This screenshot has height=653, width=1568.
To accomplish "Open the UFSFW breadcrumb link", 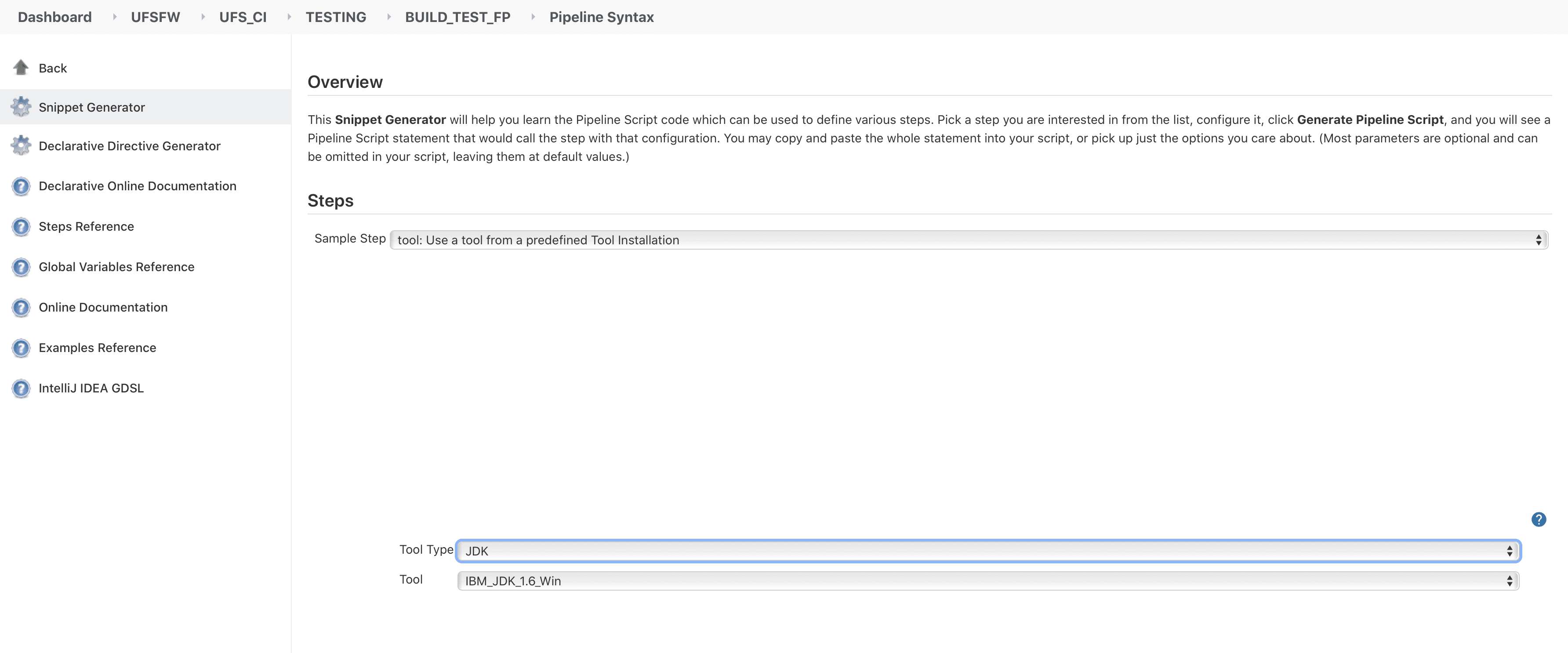I will [x=155, y=17].
